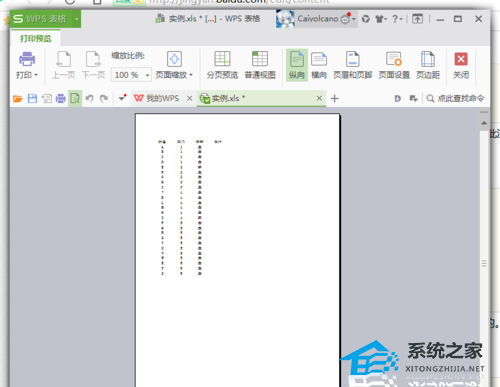Viewport: 500px width, 387px height.
Task: Open Page Setup (页面设置)
Action: (x=394, y=65)
